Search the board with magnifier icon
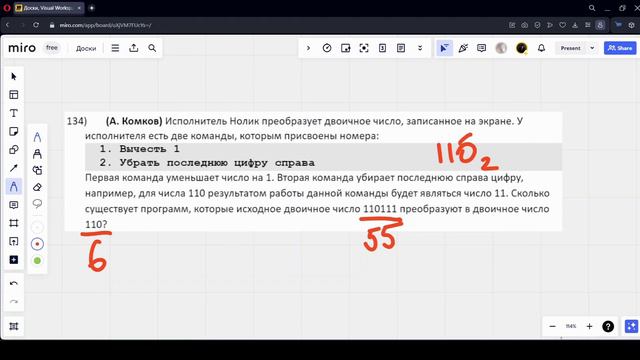This screenshot has height=360, width=640. pos(152,48)
